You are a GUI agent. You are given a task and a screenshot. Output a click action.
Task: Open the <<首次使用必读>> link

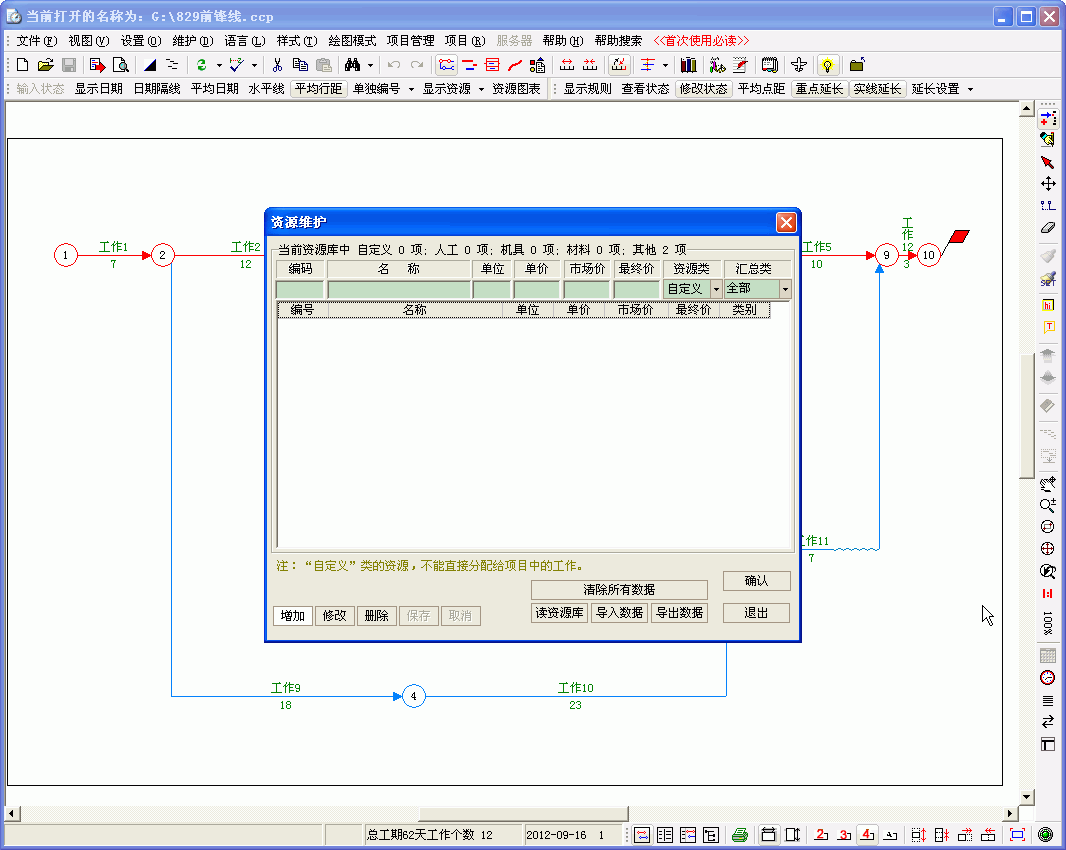coord(701,41)
